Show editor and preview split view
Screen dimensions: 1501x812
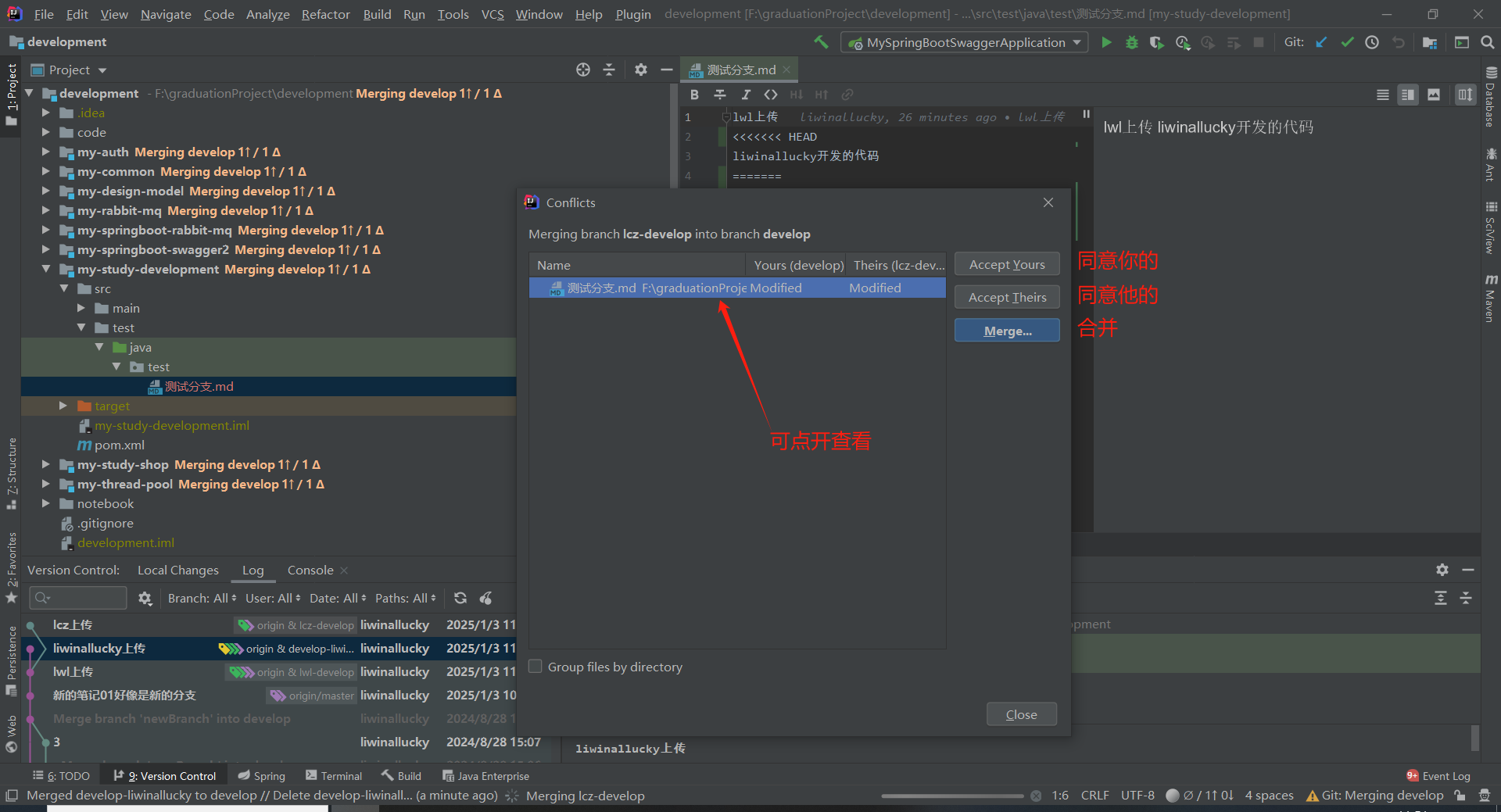tap(1408, 95)
